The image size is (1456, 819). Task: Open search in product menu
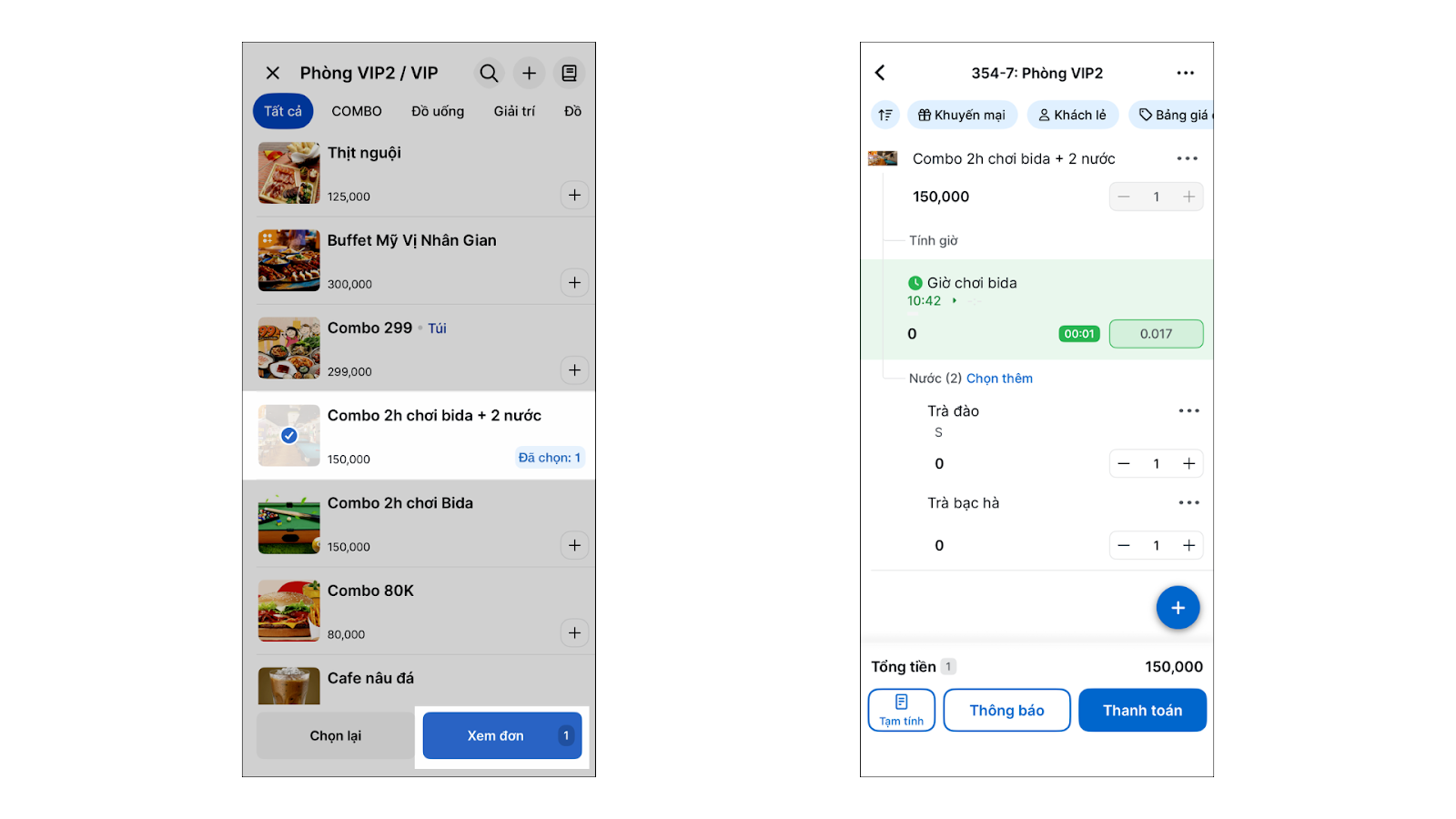[489, 73]
